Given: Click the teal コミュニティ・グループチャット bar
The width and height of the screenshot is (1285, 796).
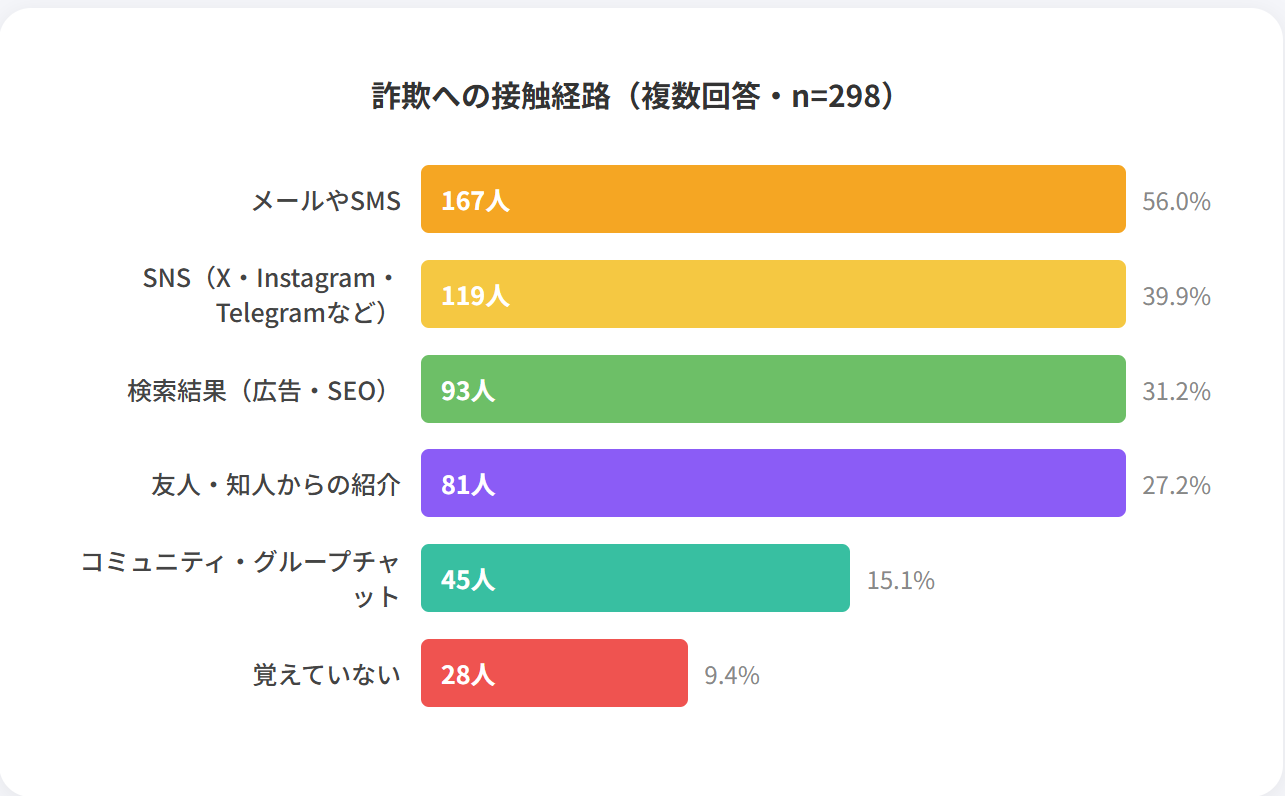Looking at the screenshot, I should point(635,578).
